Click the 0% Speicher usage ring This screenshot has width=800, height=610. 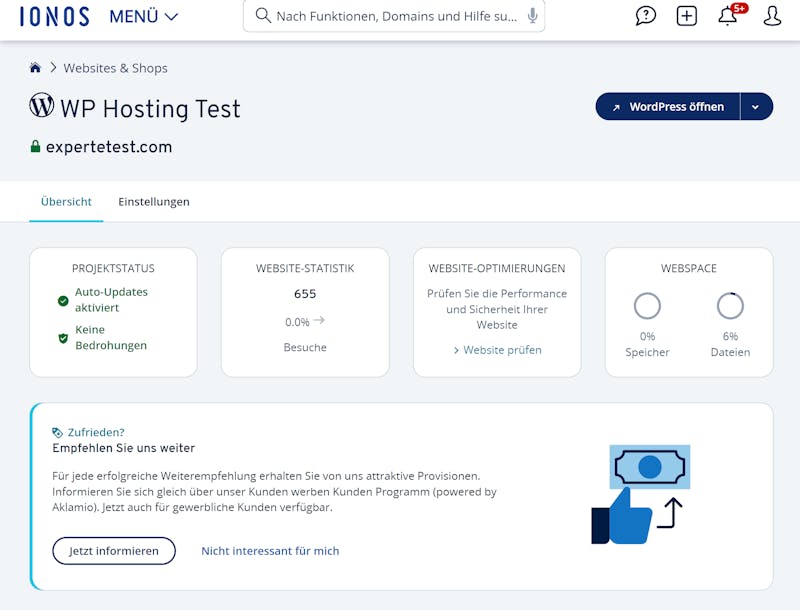[647, 306]
